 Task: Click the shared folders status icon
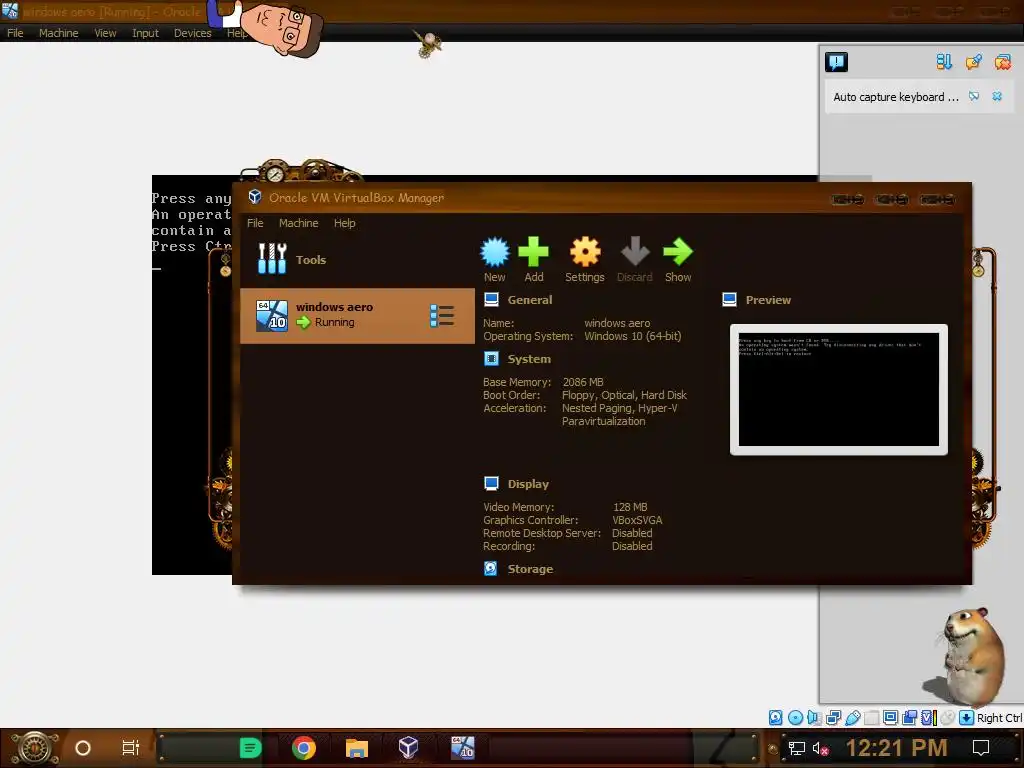871,718
